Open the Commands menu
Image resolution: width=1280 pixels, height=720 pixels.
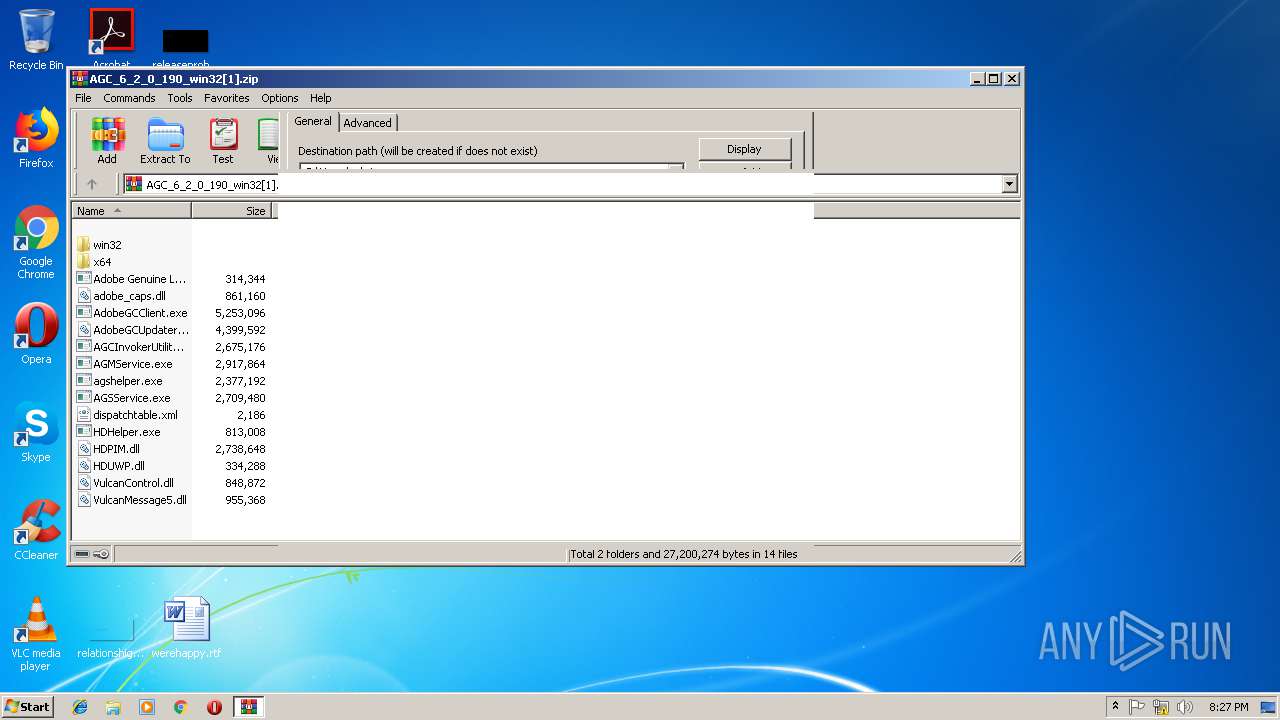129,98
